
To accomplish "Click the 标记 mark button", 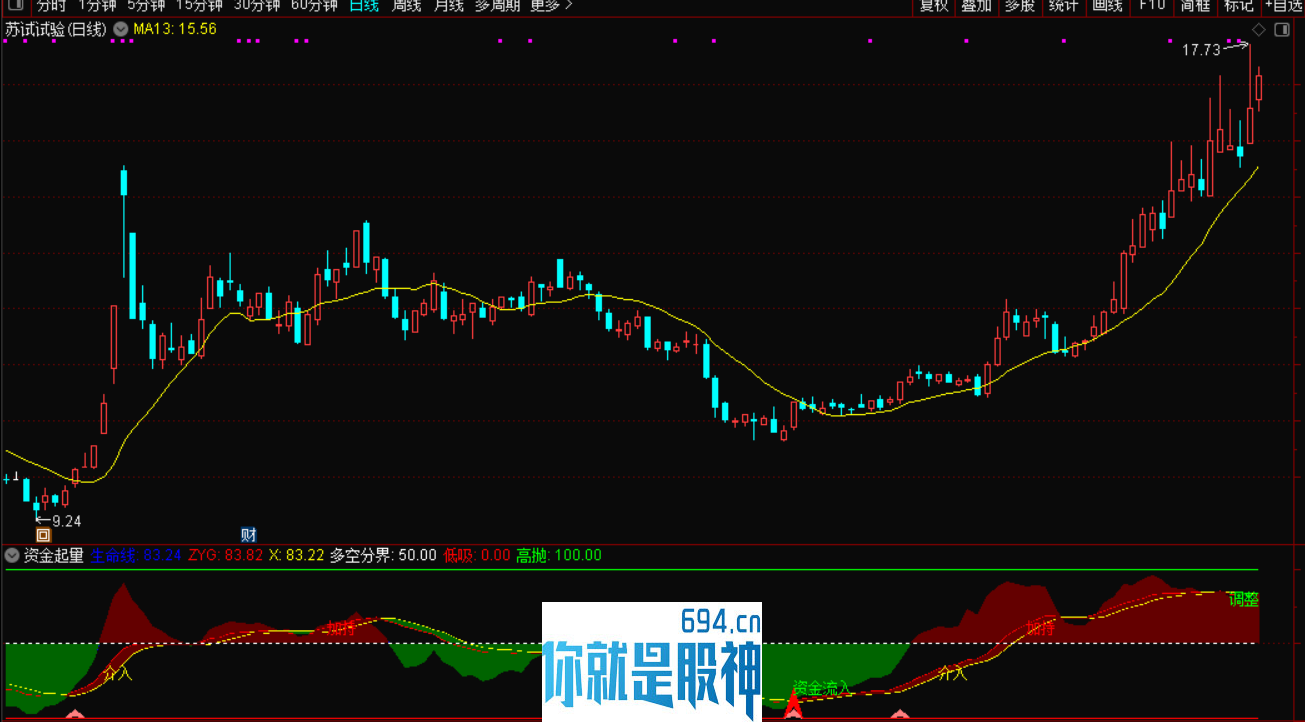I will (x=1238, y=5).
